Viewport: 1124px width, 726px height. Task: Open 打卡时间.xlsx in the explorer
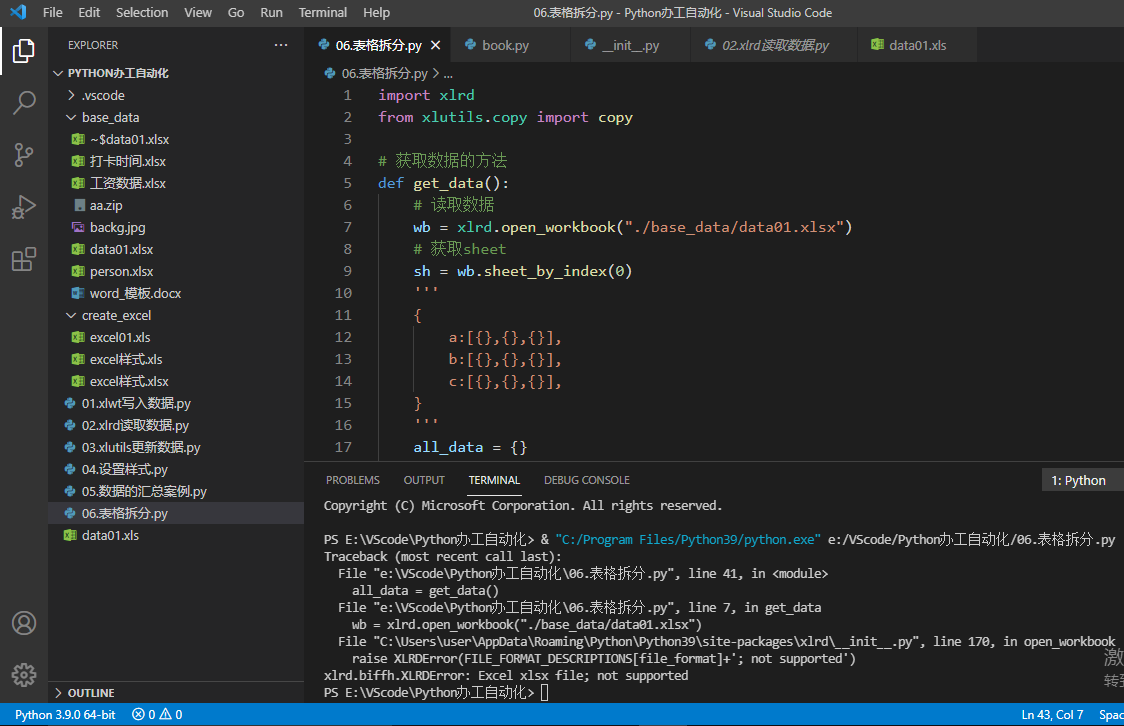pos(176,161)
